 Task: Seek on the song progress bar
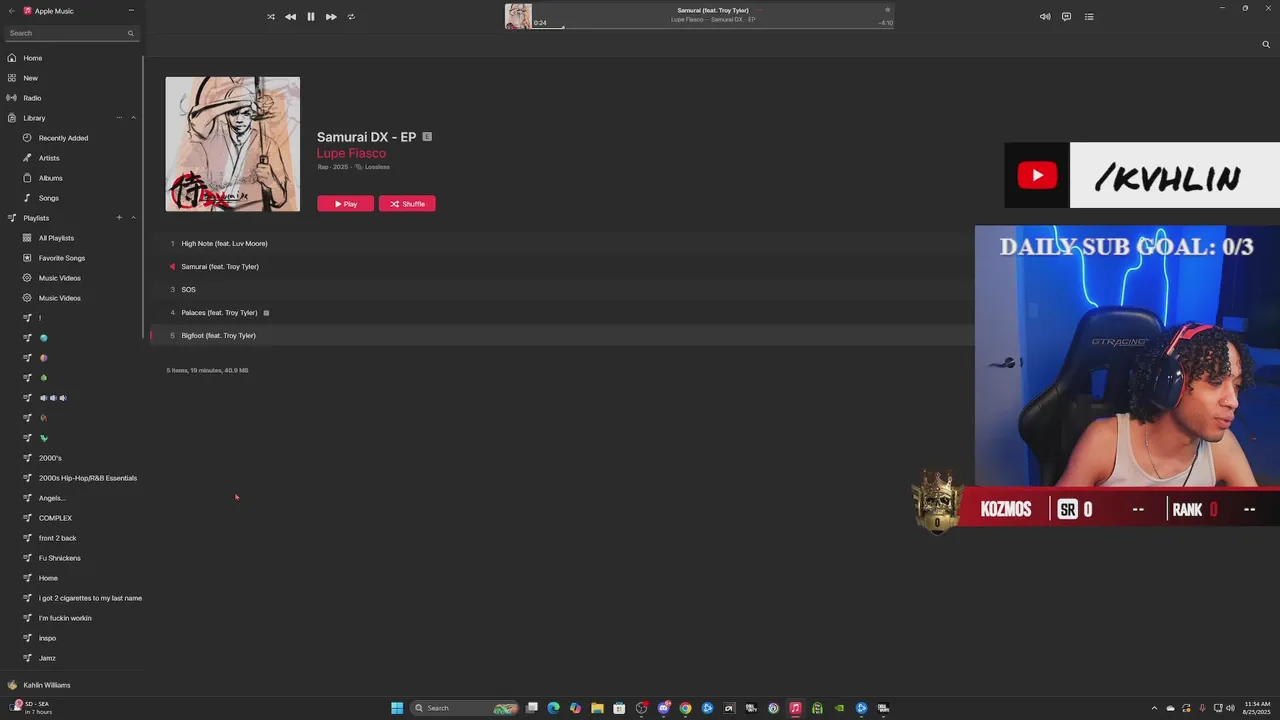click(714, 28)
